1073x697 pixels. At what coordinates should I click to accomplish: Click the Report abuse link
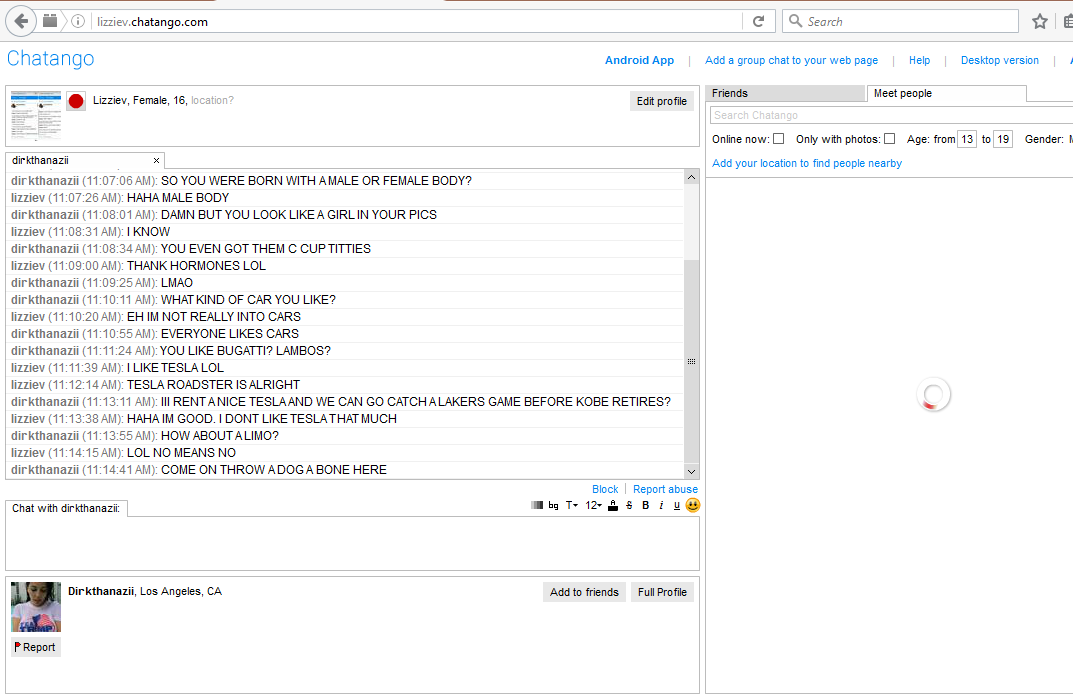coord(665,489)
